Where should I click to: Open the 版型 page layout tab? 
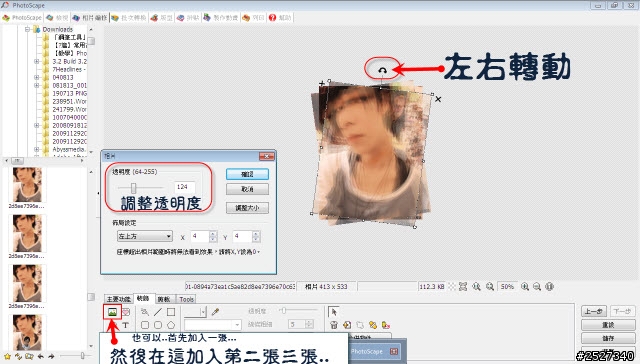(162, 18)
